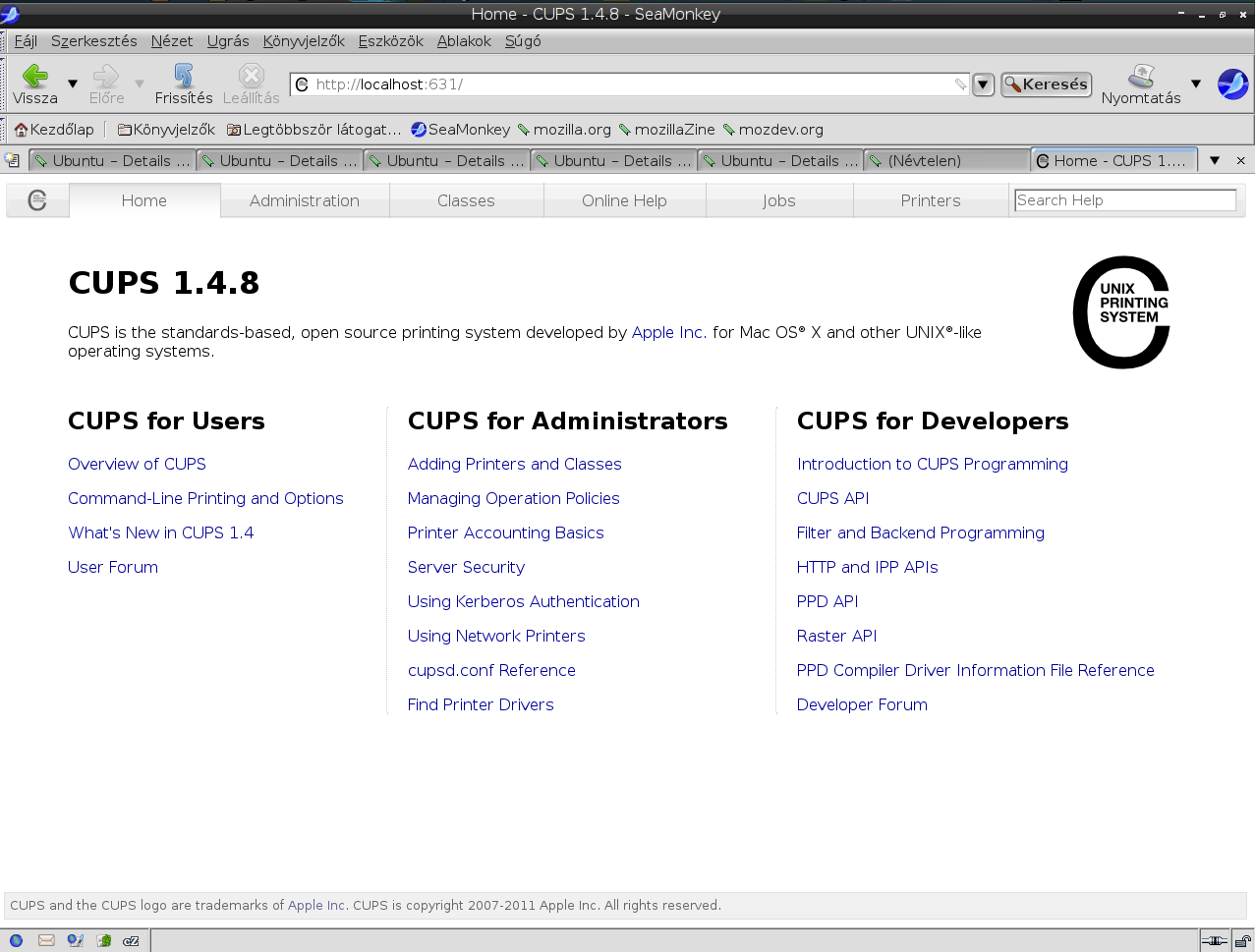Image resolution: width=1255 pixels, height=952 pixels.
Task: Click the URL address bar showing localhost:631
Action: 632,84
